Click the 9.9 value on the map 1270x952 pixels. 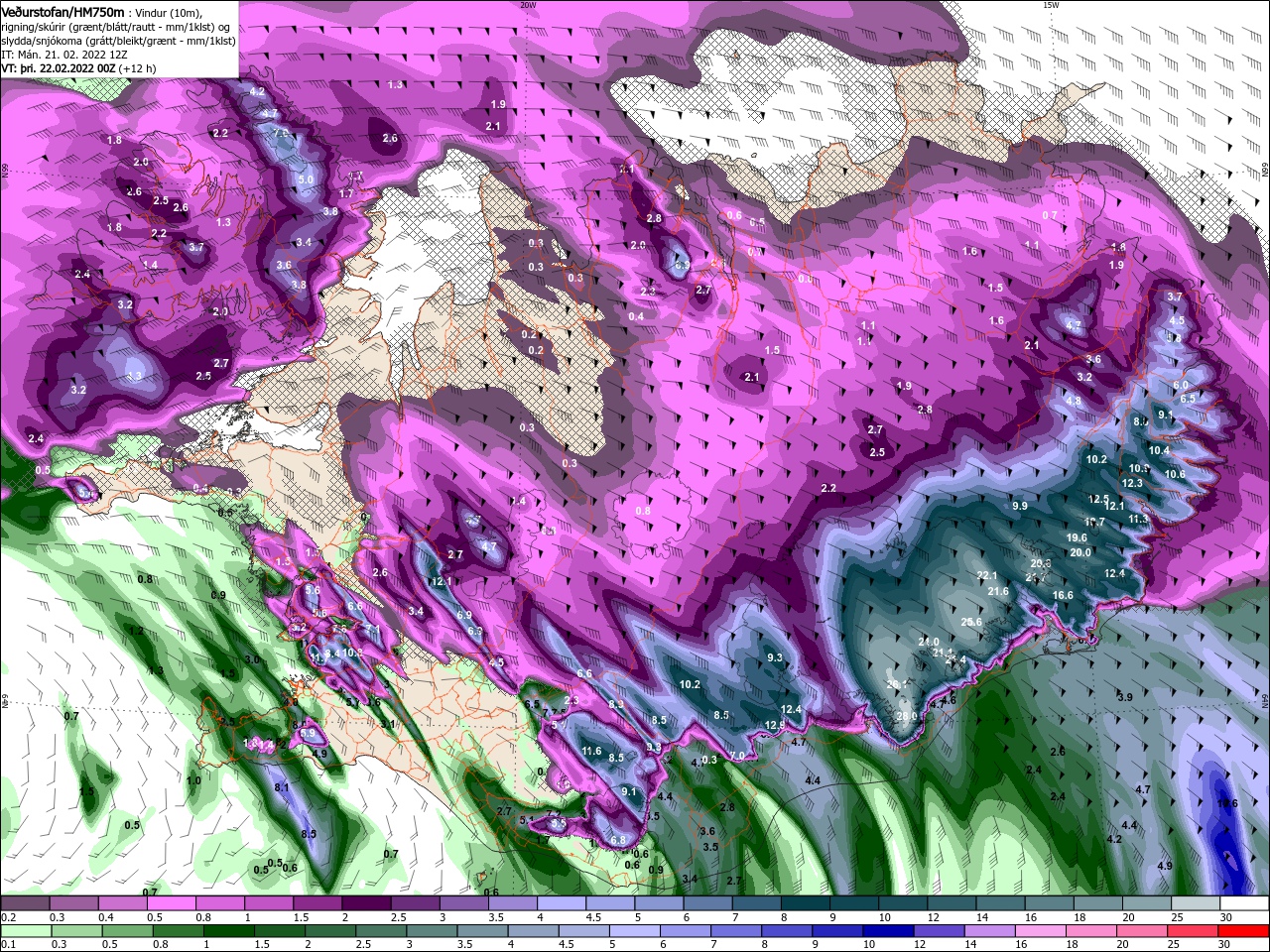tap(1019, 506)
